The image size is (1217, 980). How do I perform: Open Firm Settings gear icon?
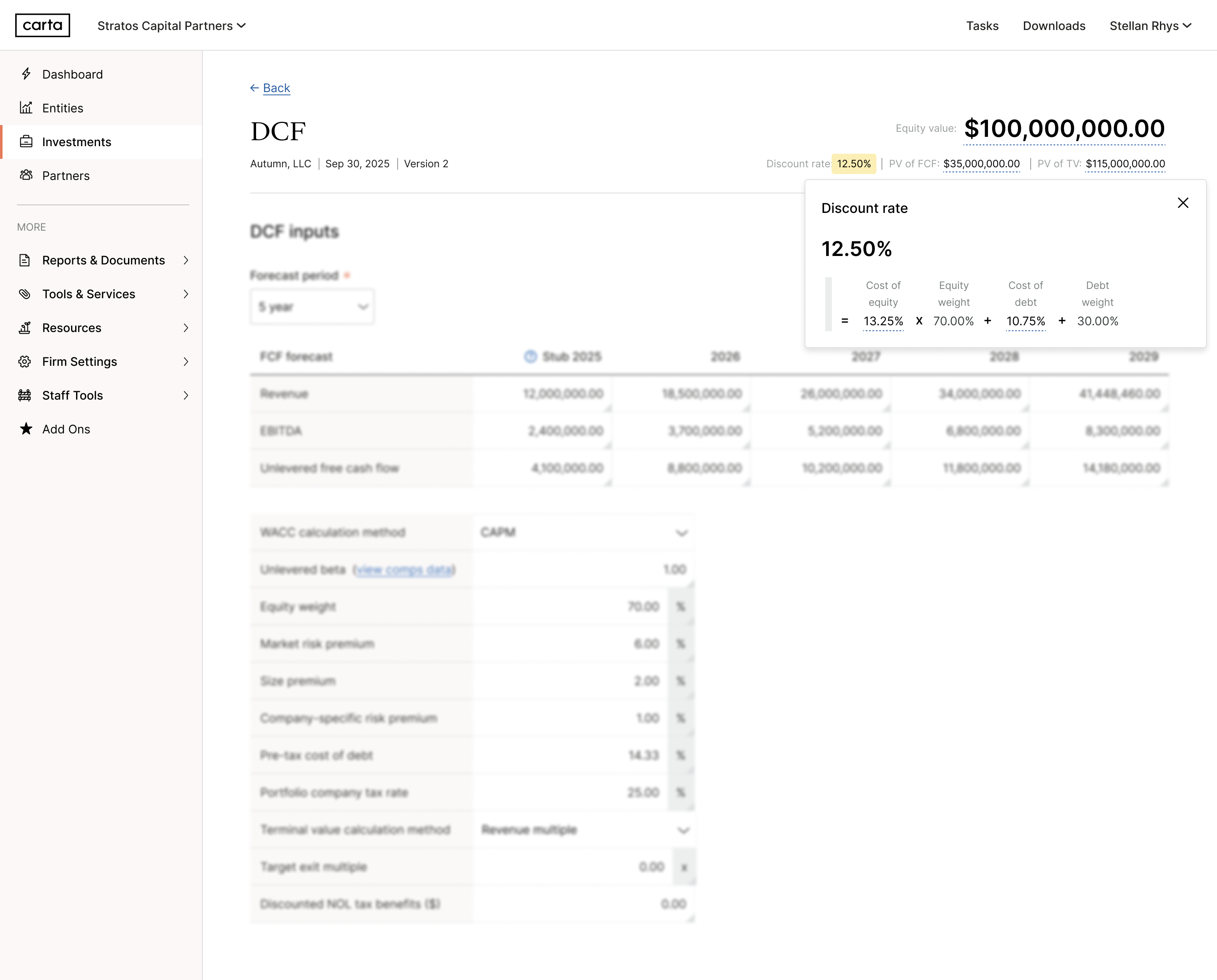25,361
